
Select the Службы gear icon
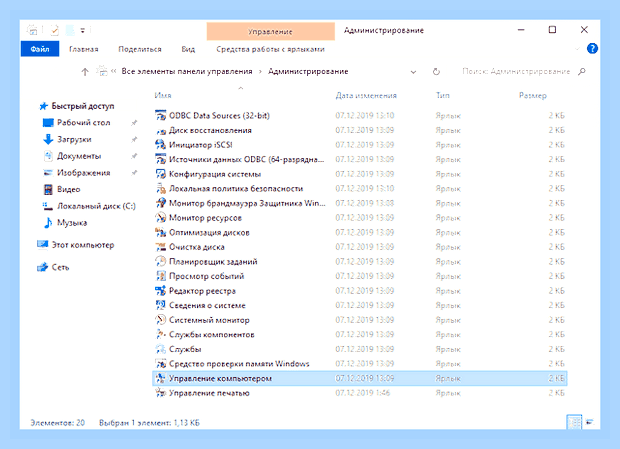(161, 349)
